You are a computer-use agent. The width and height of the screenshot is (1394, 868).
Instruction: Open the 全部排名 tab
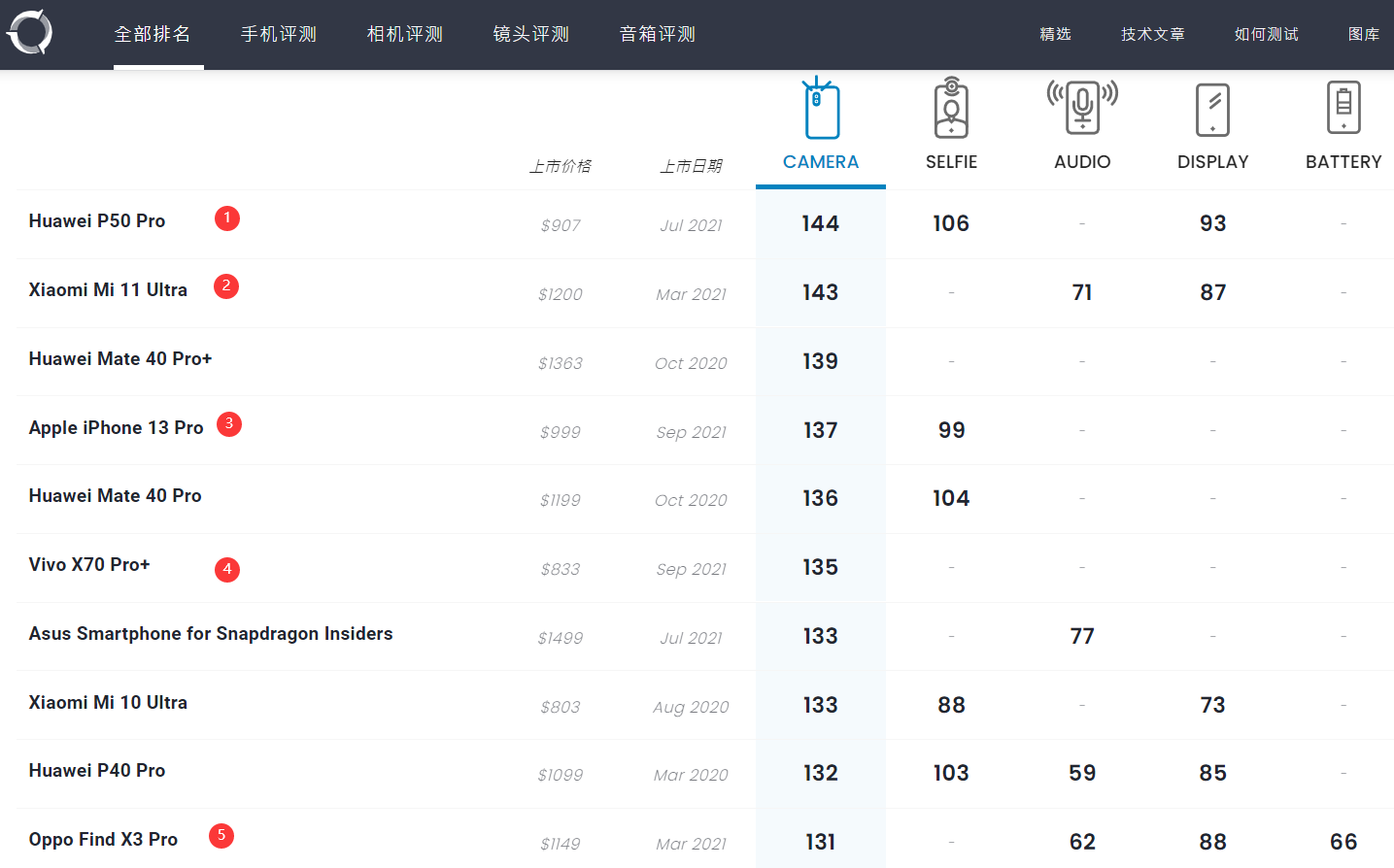(x=153, y=34)
